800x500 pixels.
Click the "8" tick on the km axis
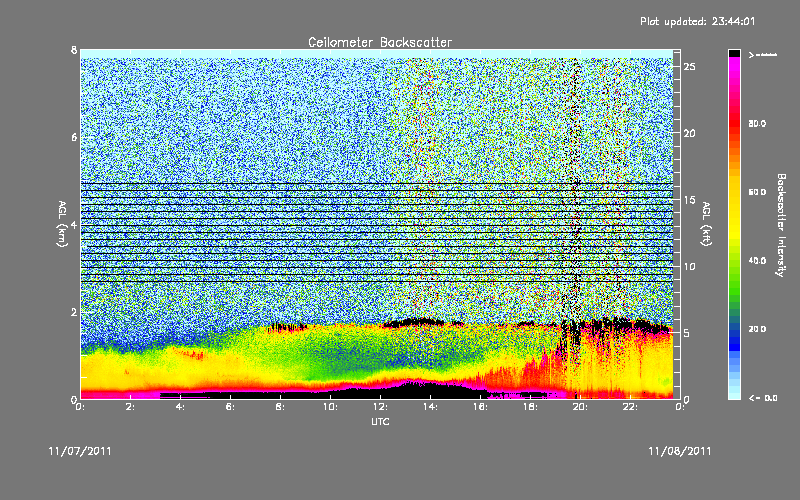(74, 50)
